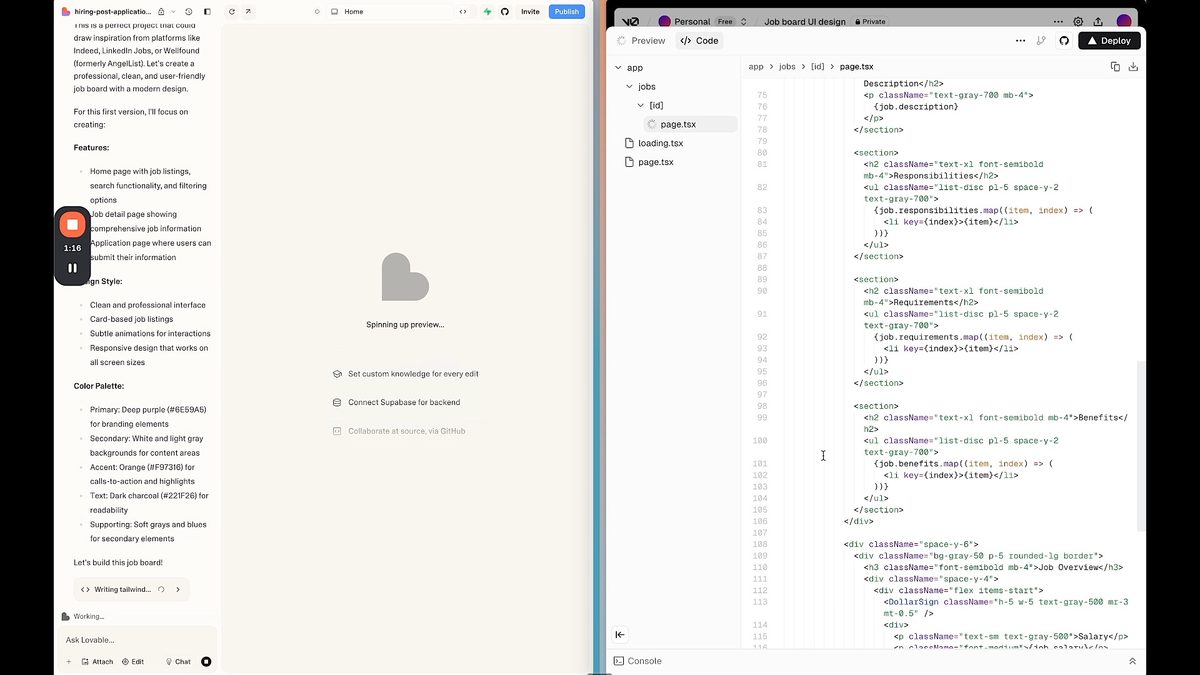Expand Console with double chevron icon
Screen dimensions: 1200x675
[1133, 661]
